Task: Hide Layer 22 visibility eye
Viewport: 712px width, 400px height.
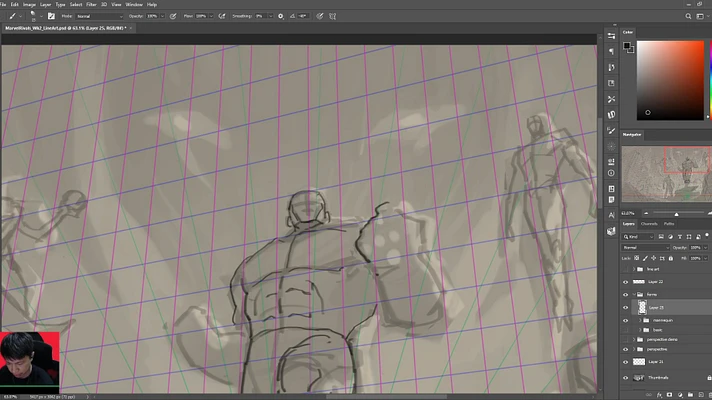Action: [625, 282]
